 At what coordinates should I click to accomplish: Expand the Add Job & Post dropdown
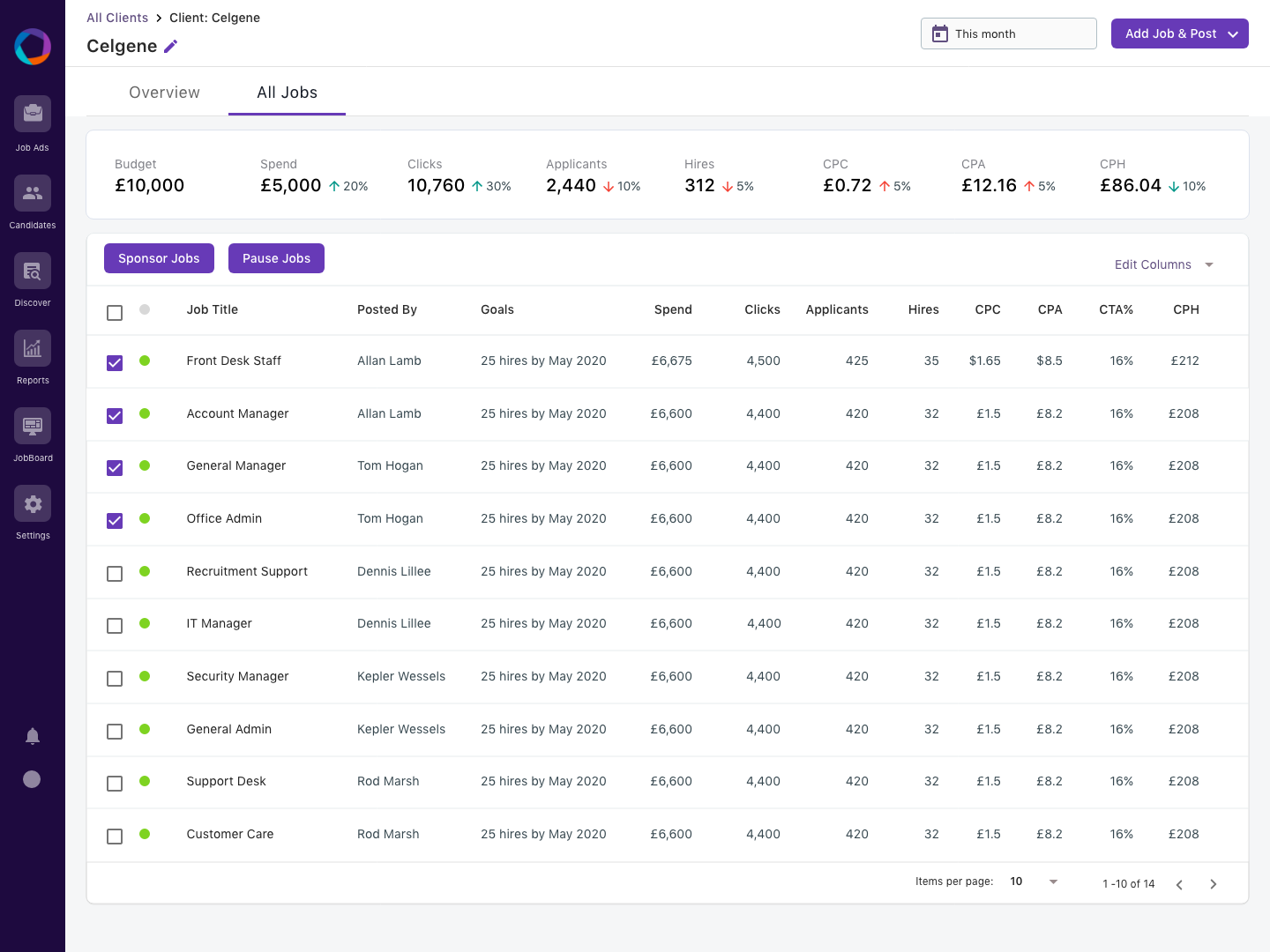pyautogui.click(x=1232, y=34)
